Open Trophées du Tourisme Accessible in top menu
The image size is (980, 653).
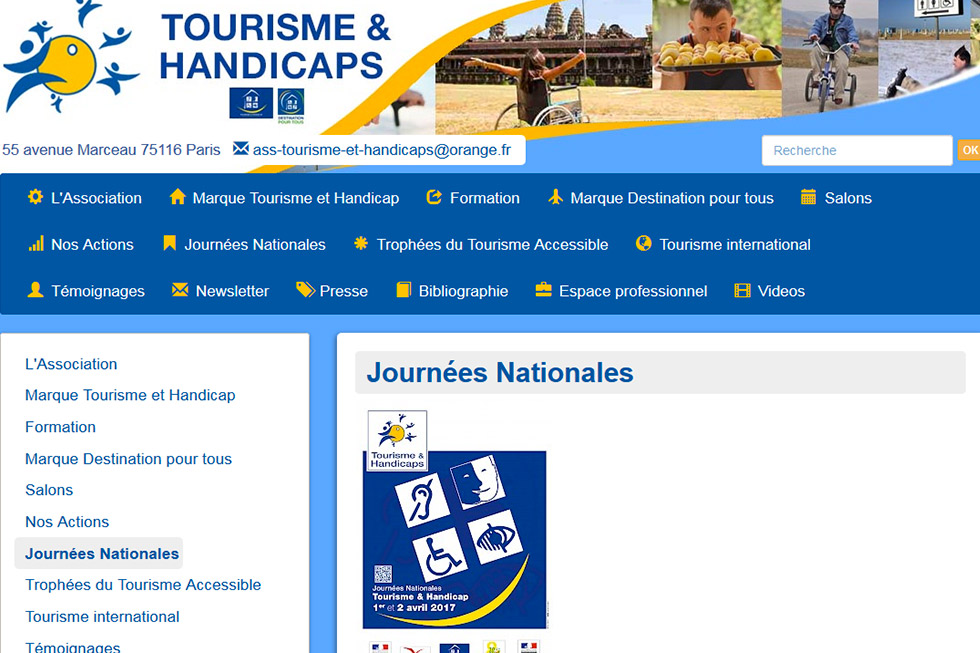[x=492, y=244]
